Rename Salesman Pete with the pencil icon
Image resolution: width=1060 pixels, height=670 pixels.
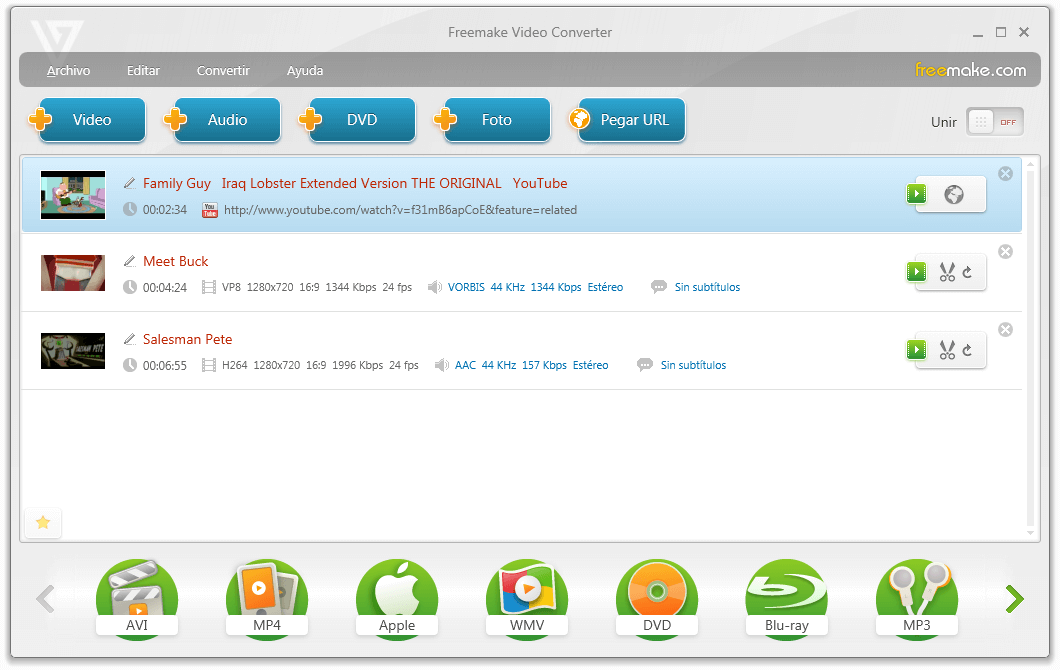[130, 339]
